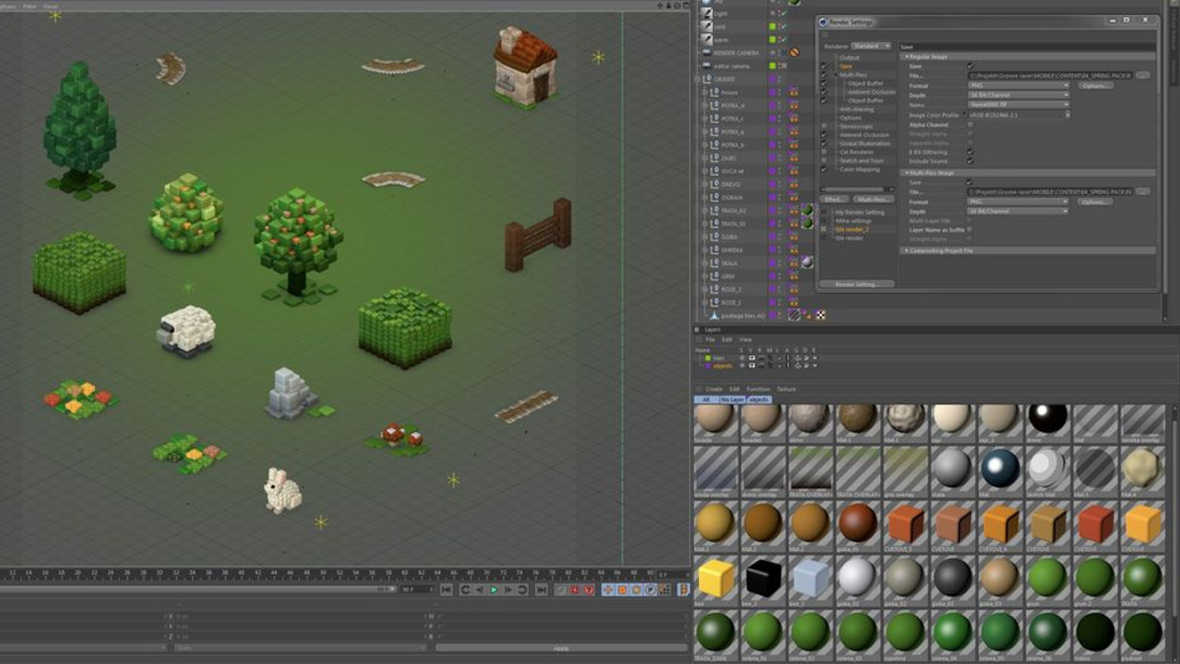Jump to the start of the timeline
This screenshot has height=664, width=1180.
point(446,590)
